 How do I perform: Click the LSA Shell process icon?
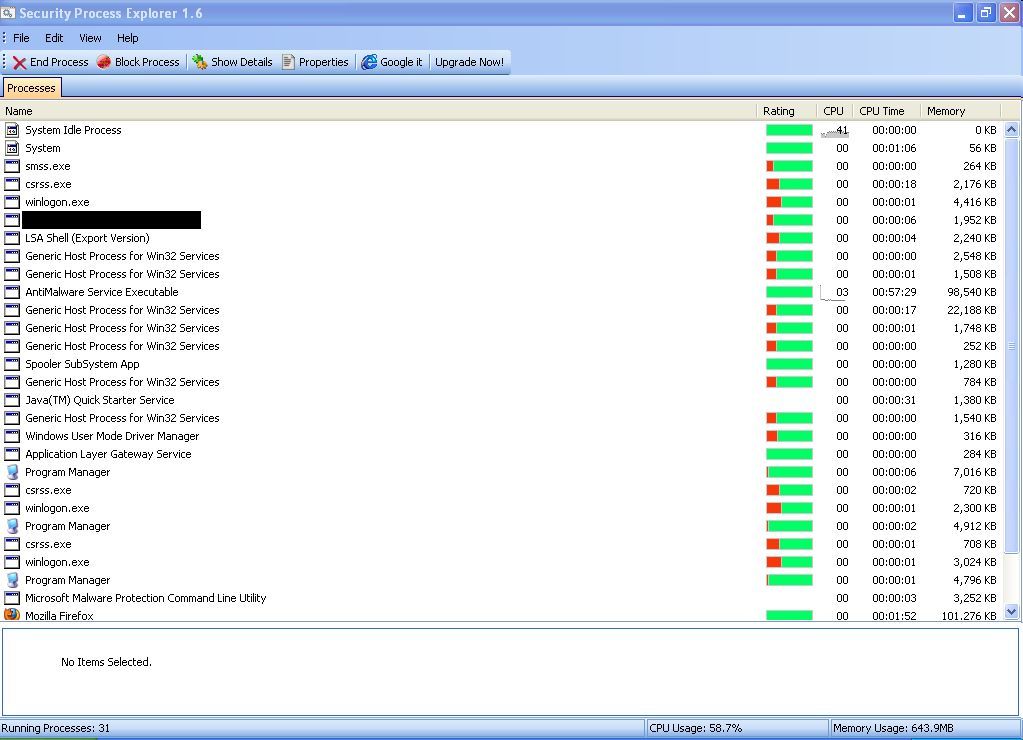[x=12, y=238]
